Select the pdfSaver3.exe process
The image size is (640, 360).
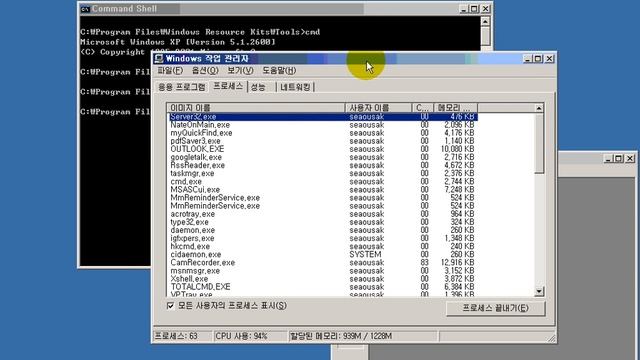[x=195, y=141]
